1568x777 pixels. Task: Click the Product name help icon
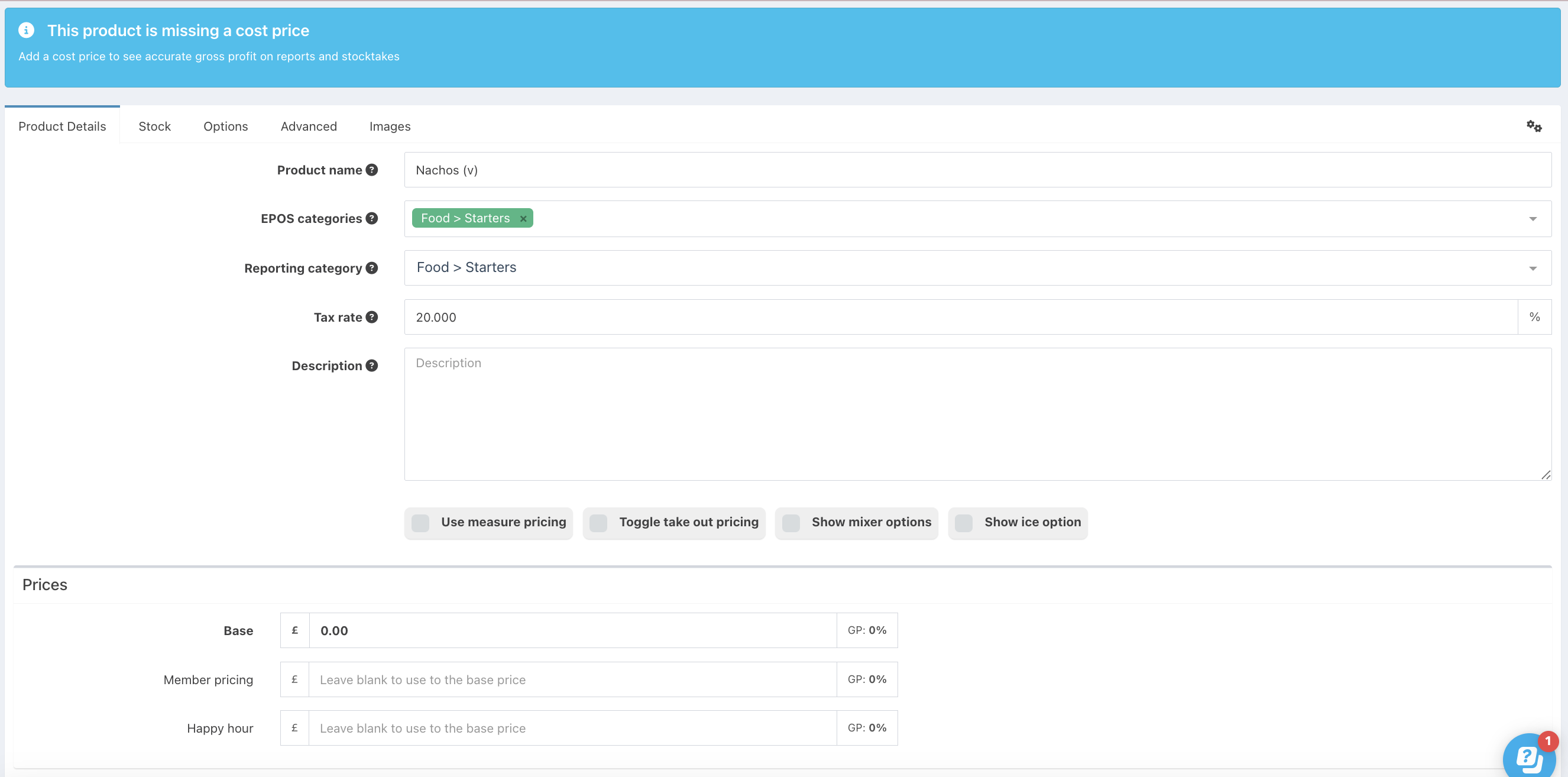372,170
